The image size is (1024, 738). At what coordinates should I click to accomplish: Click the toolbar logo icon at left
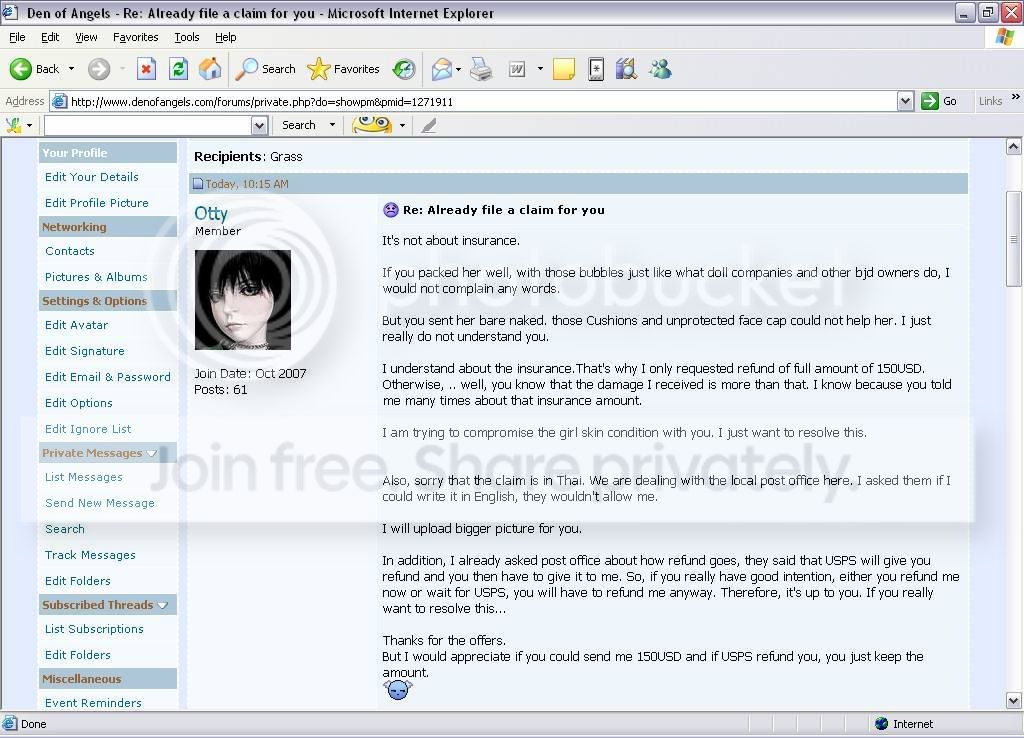pyautogui.click(x=14, y=125)
